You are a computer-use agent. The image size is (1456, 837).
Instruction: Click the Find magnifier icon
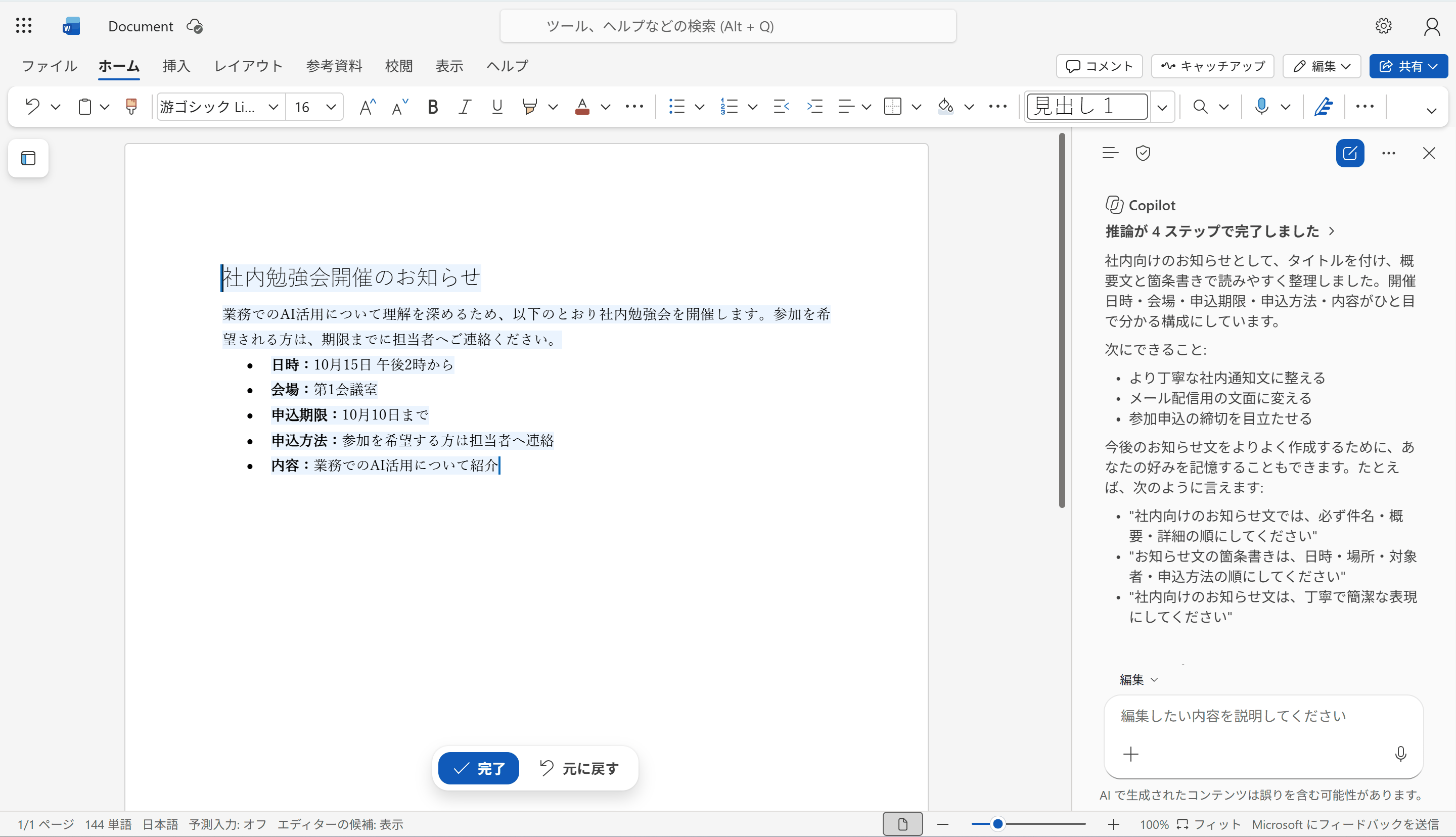click(1200, 106)
